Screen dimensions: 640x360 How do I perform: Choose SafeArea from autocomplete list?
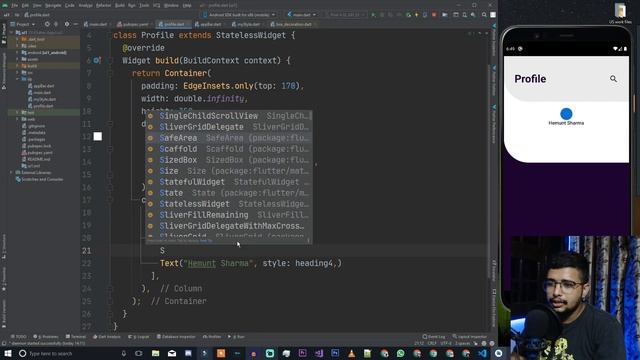(229, 138)
